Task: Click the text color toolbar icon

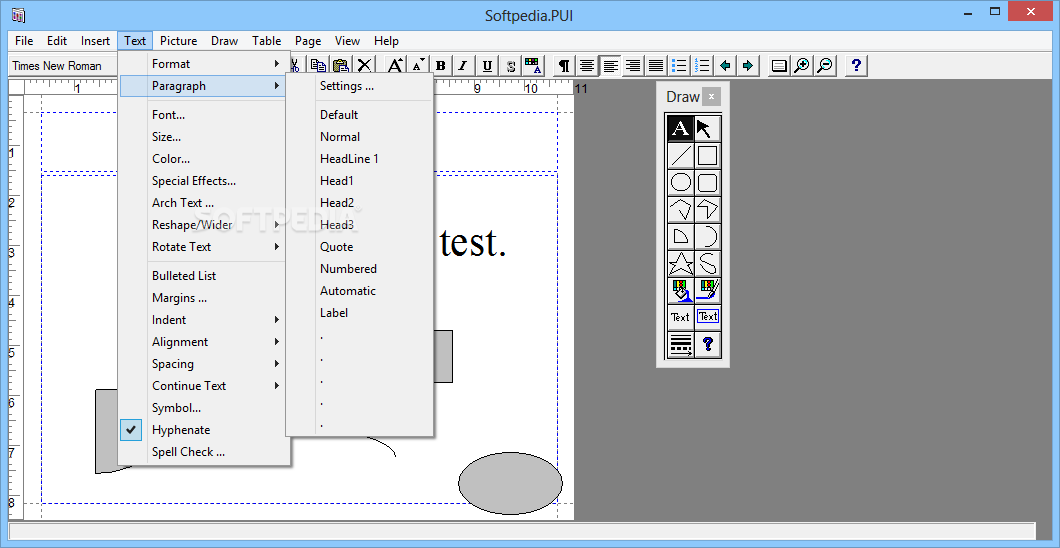Action: [533, 66]
